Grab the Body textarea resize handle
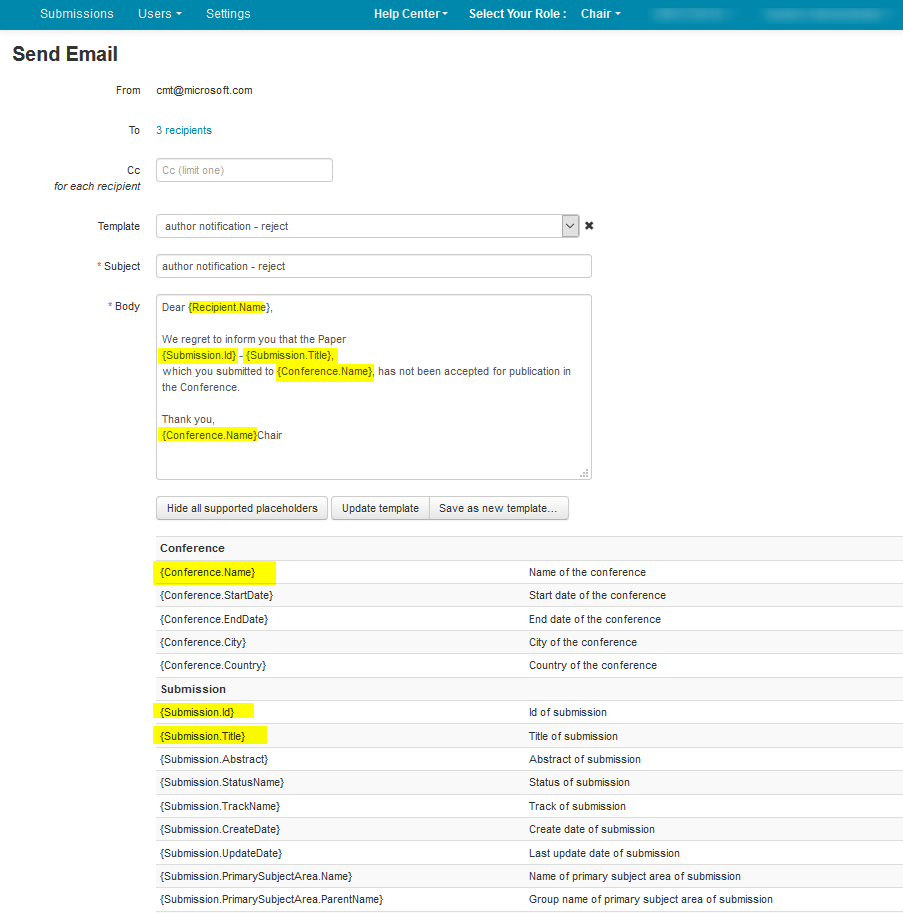Image resolution: width=903 pixels, height=913 pixels. tap(585, 473)
